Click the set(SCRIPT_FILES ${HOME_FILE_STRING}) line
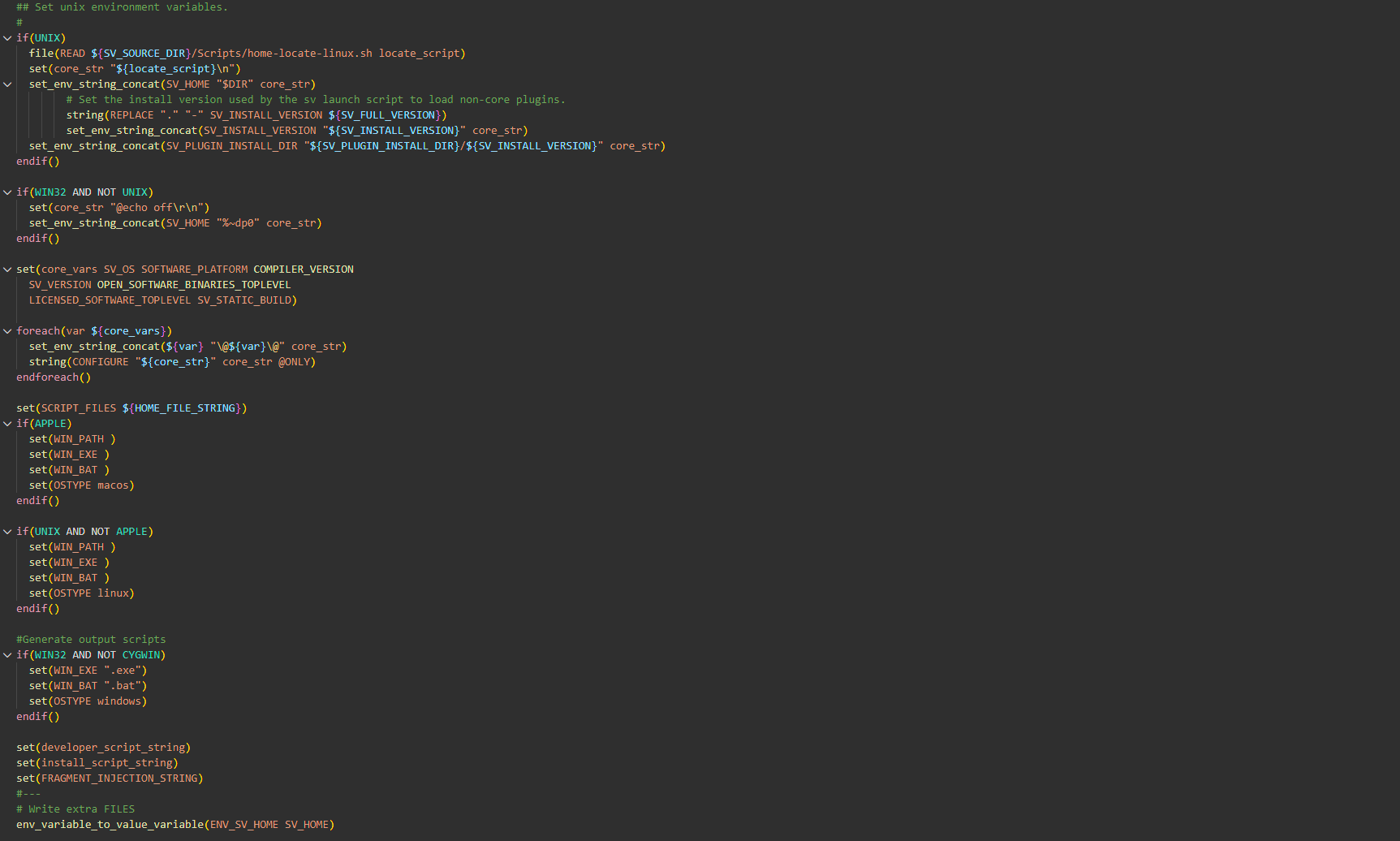Image resolution: width=1400 pixels, height=841 pixels. click(131, 408)
